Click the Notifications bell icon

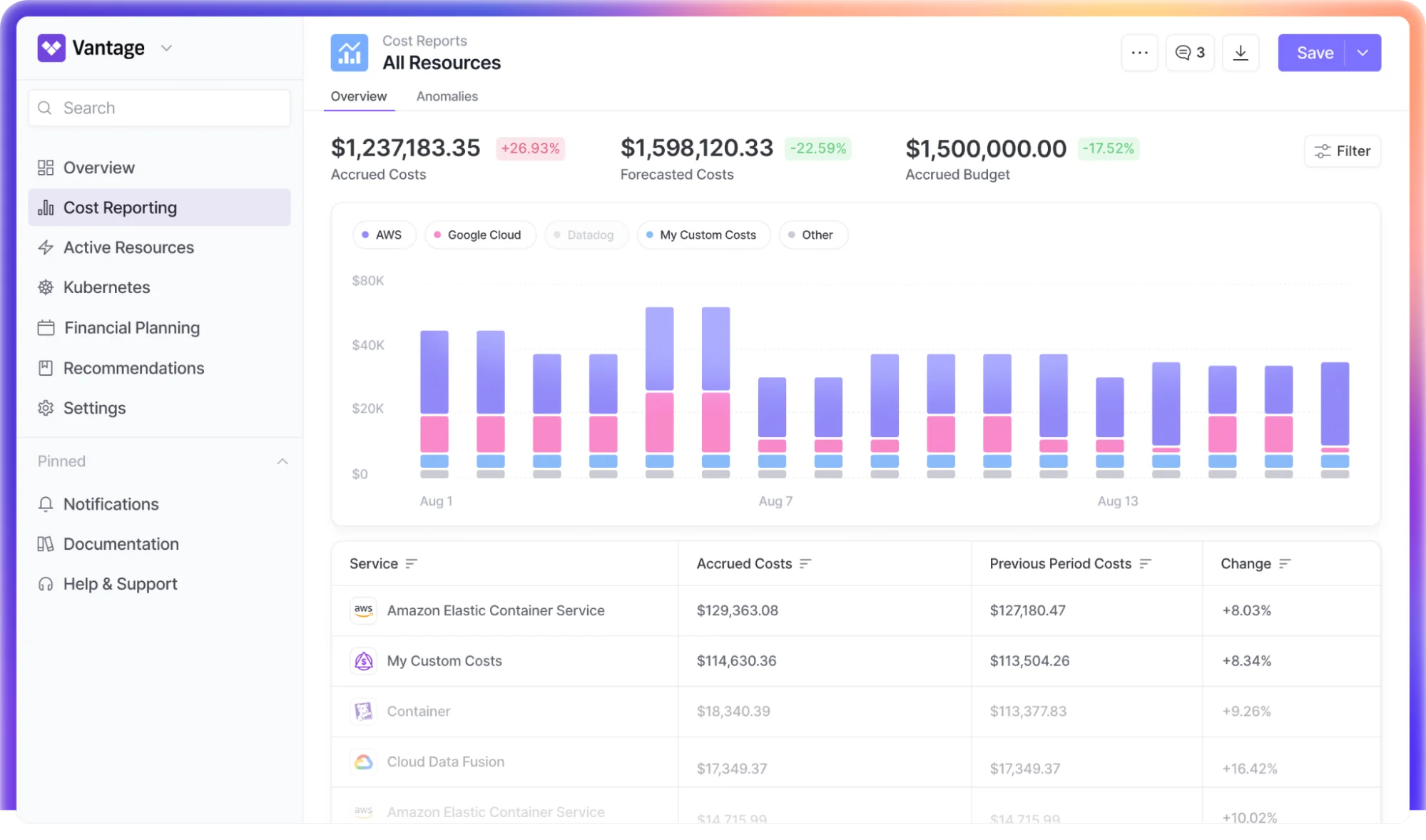(46, 504)
